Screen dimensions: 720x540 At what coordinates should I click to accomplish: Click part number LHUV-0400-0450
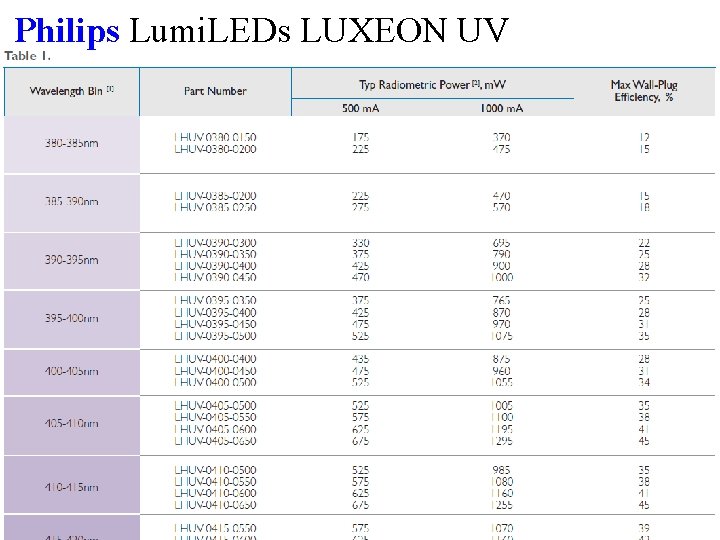(x=215, y=371)
